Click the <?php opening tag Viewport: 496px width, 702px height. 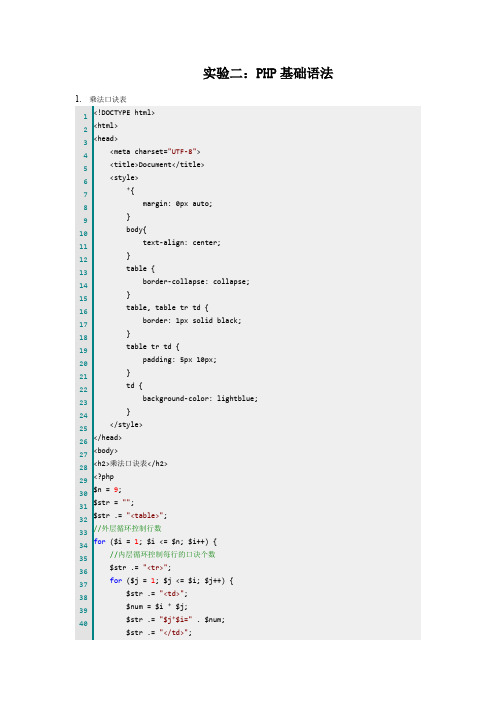pos(104,476)
